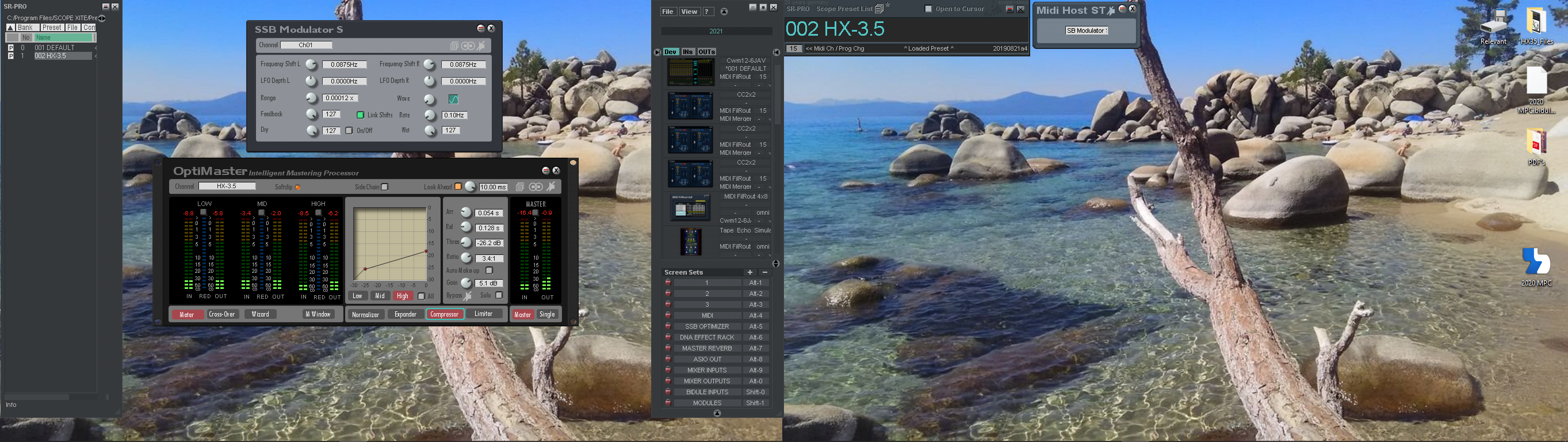Open the View menu in the Scope panel

tap(689, 12)
